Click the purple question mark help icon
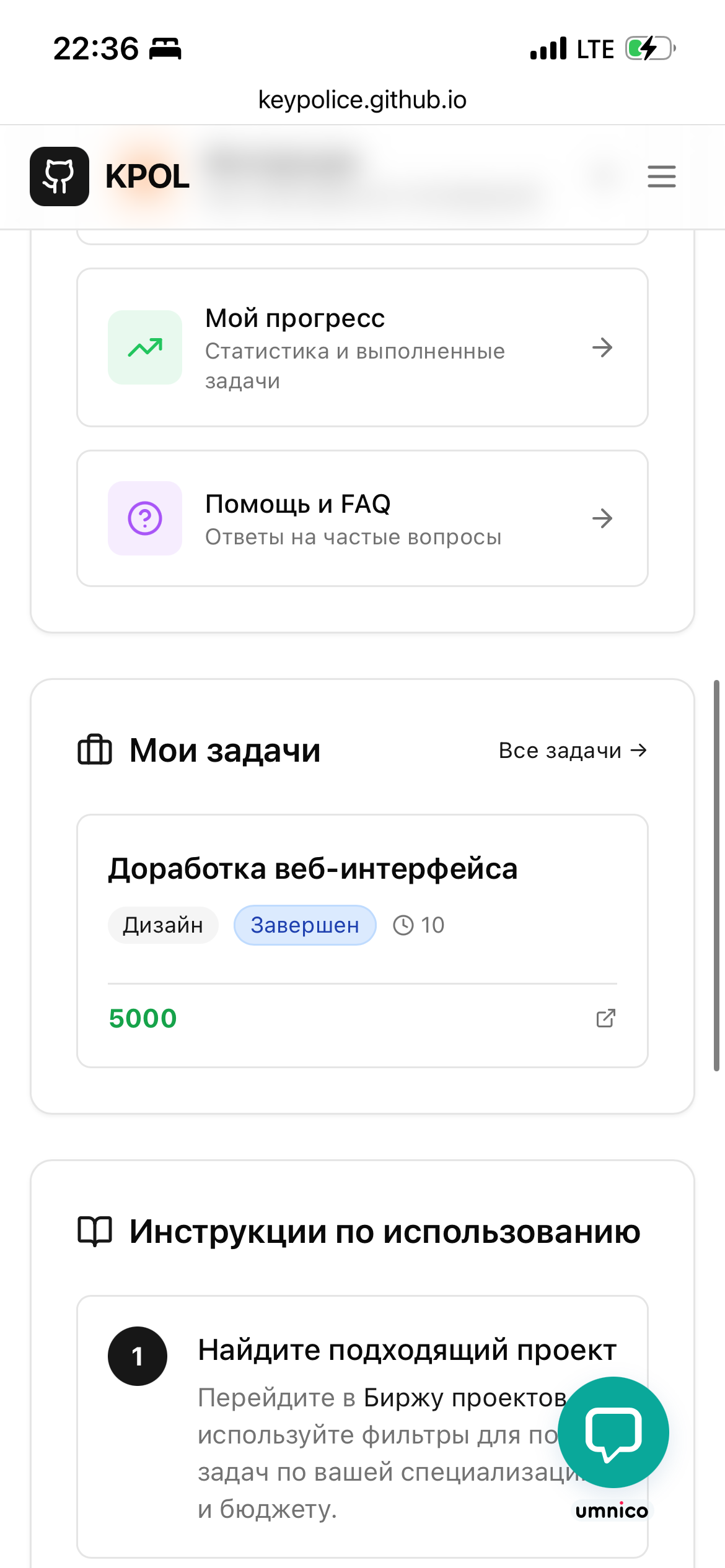Viewport: 725px width, 1568px height. coord(144,519)
